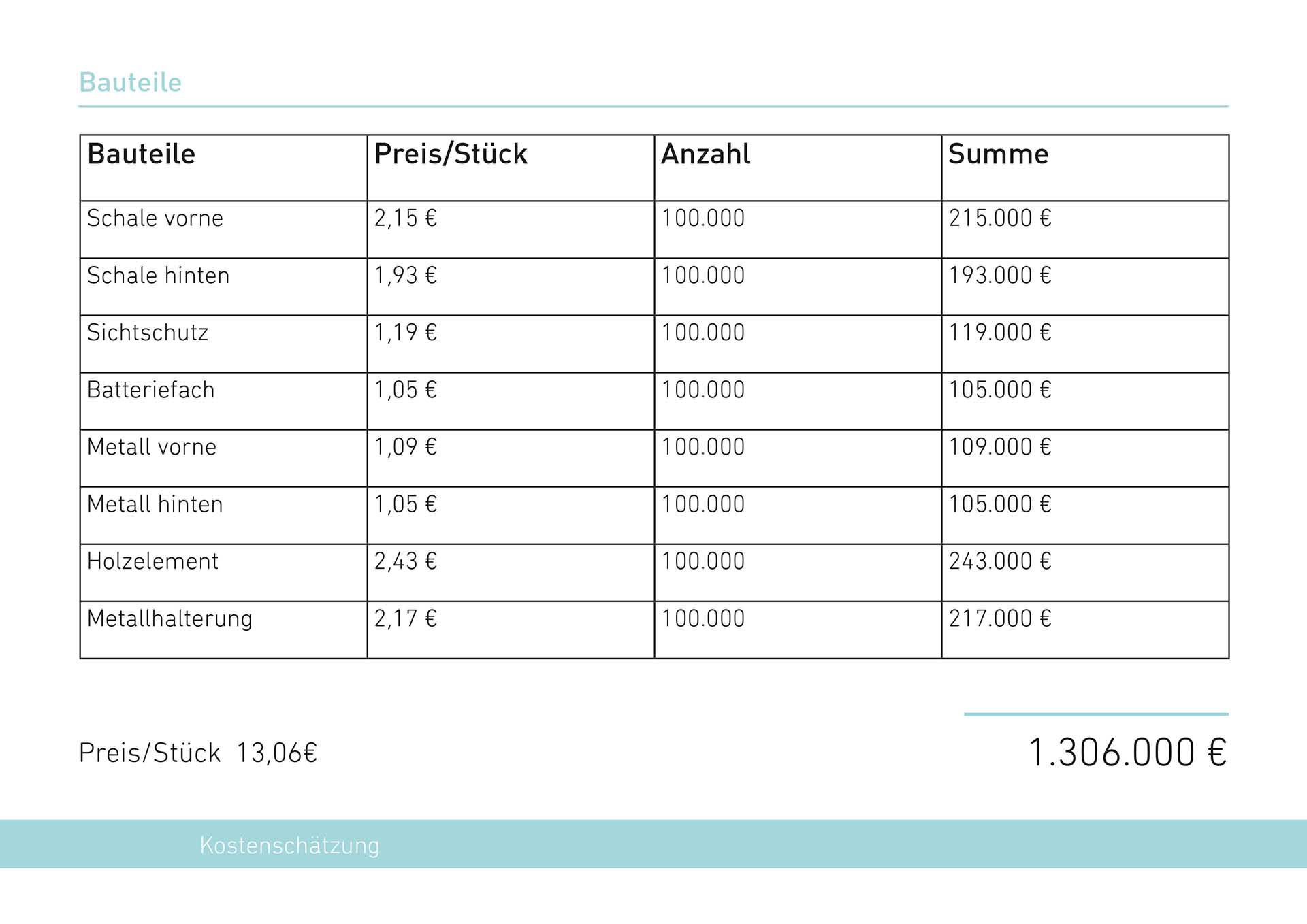Select the 217.000 € sum for Metallhalterung

(1000, 618)
